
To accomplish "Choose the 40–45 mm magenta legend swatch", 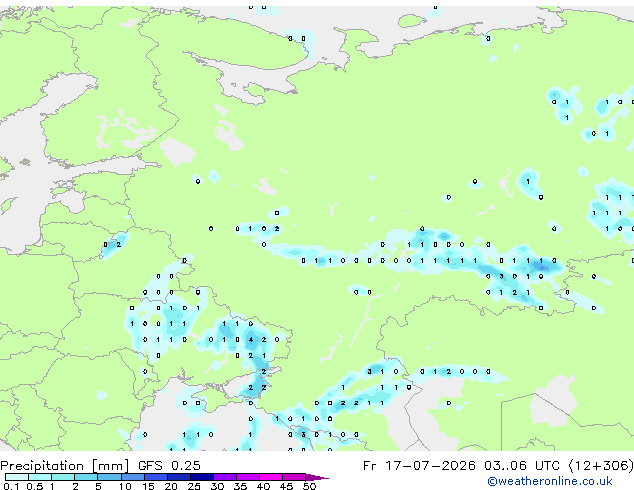I will pos(271,477).
